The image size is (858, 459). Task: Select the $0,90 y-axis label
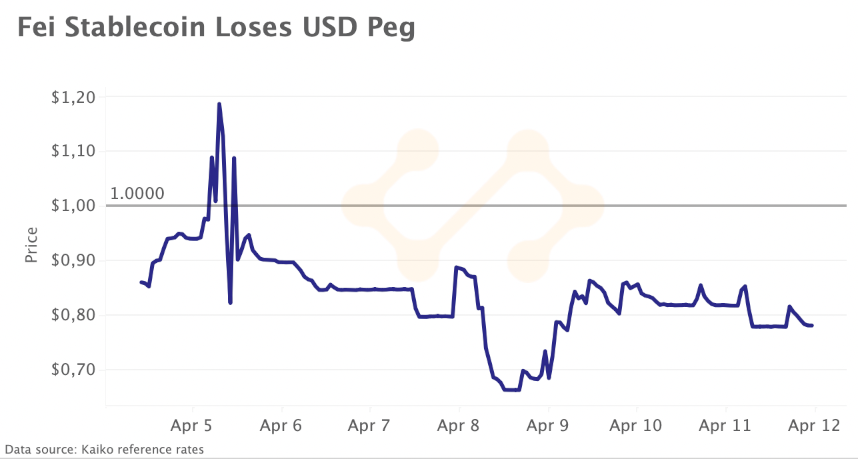pos(74,260)
